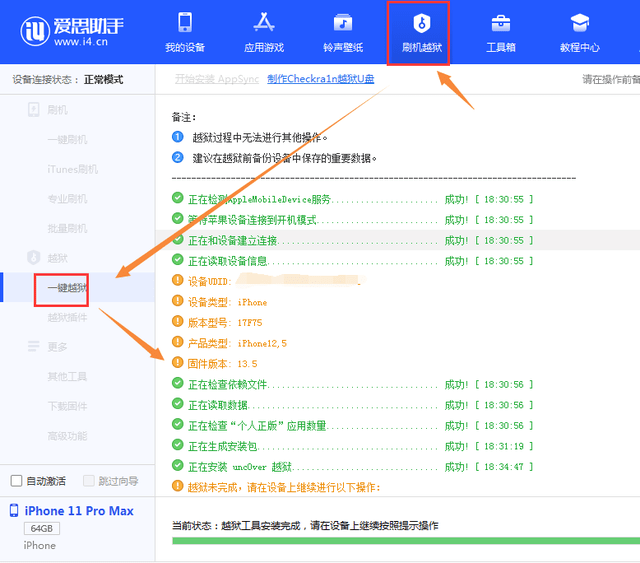The width and height of the screenshot is (640, 563).
Task: Click 正常模式 connection status text
Action: pos(103,79)
